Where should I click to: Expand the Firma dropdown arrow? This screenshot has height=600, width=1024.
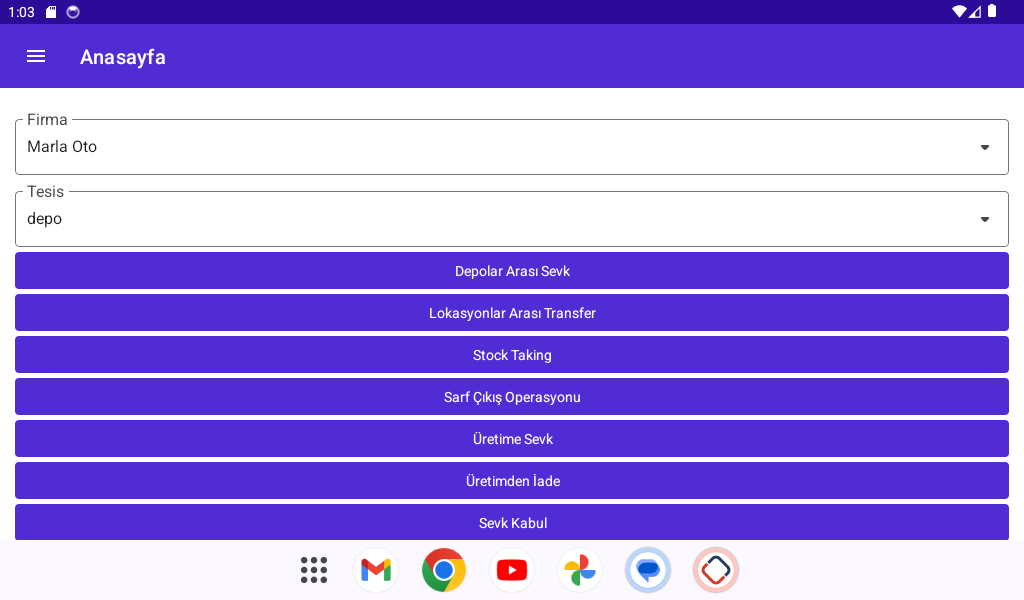click(985, 148)
